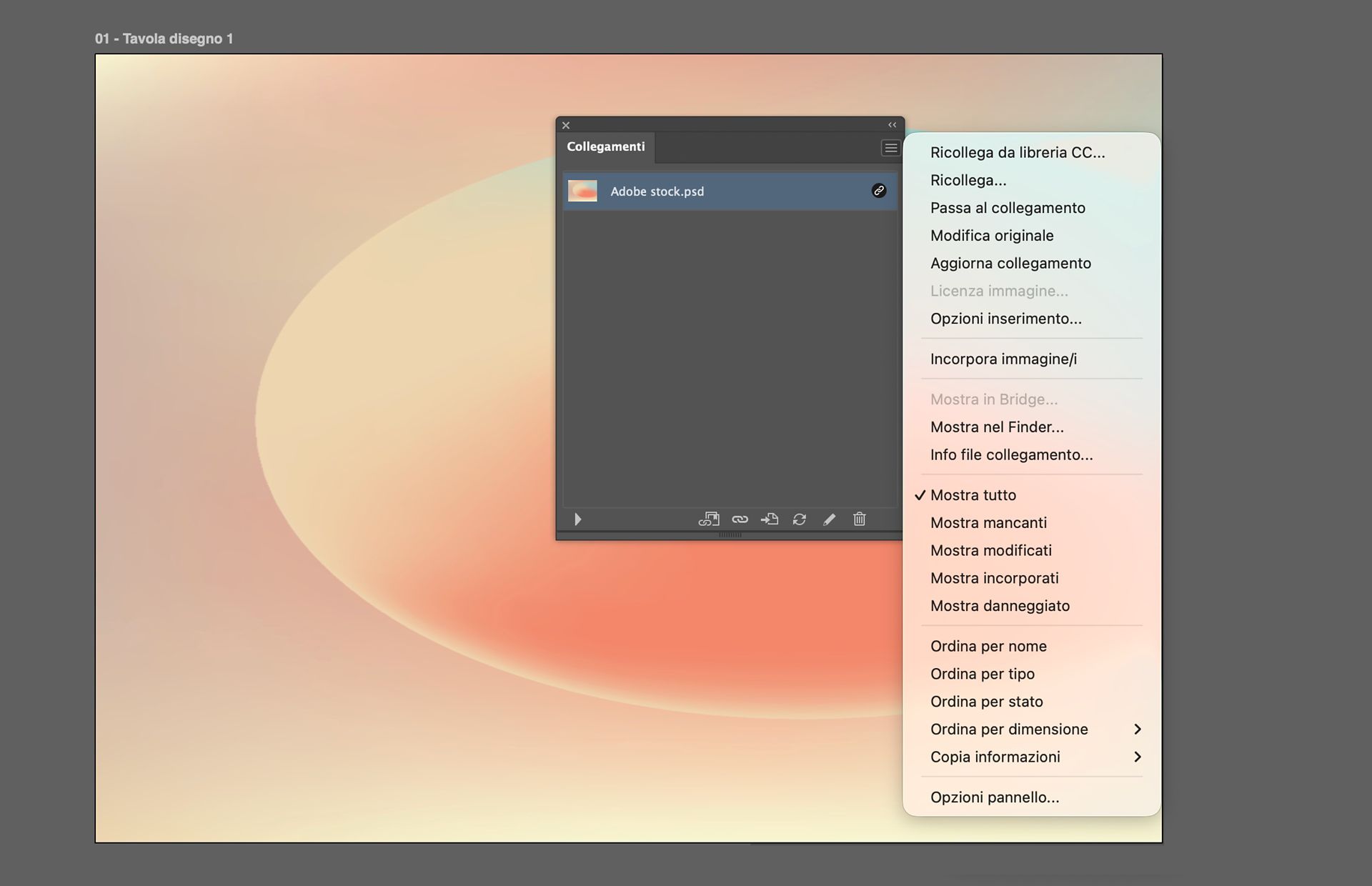The width and height of the screenshot is (1372, 886).
Task: Choose Info file collegamento...
Action: (1032, 454)
